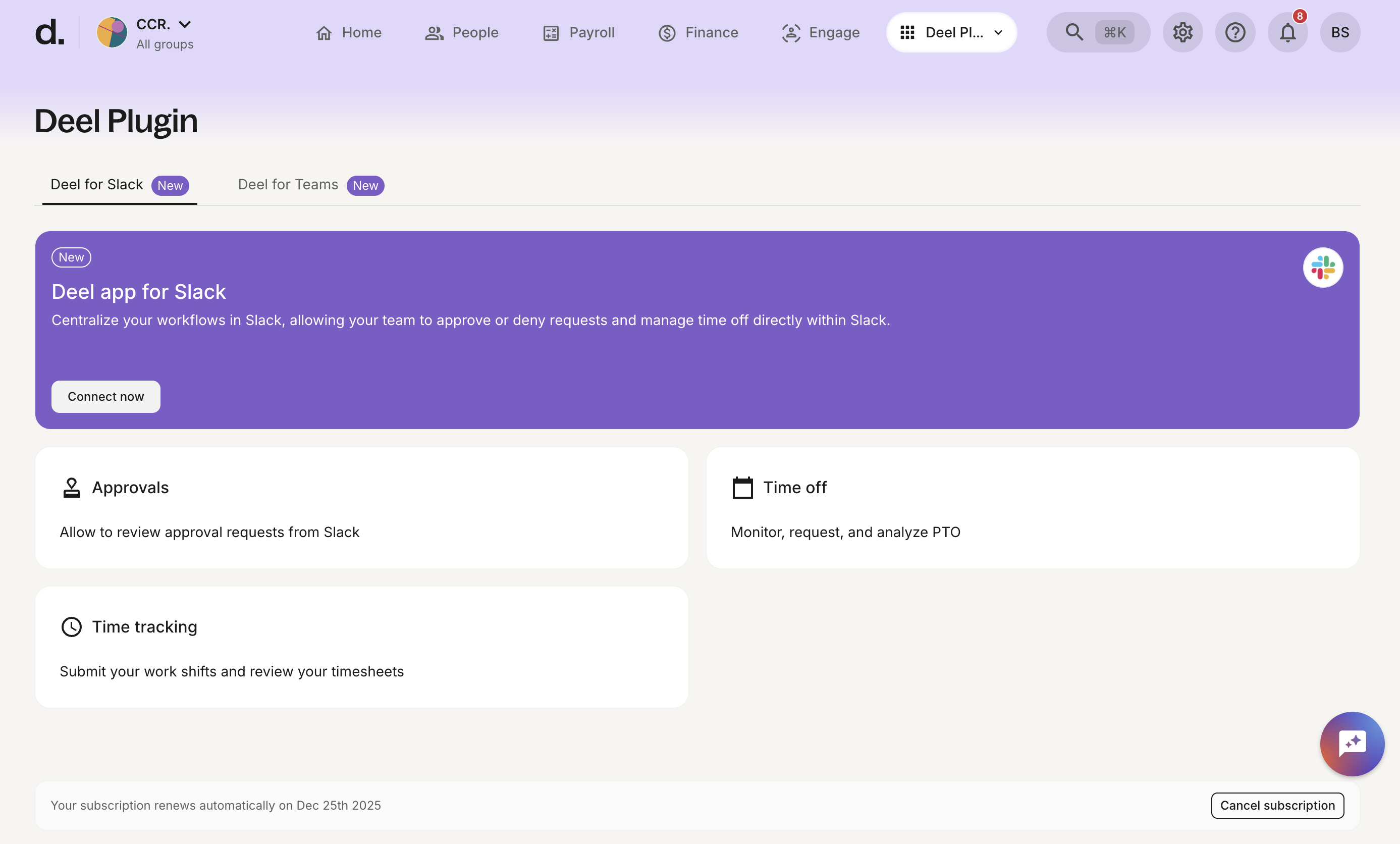Image resolution: width=1400 pixels, height=844 pixels.
Task: Click Cancel subscription button
Action: pos(1277,805)
